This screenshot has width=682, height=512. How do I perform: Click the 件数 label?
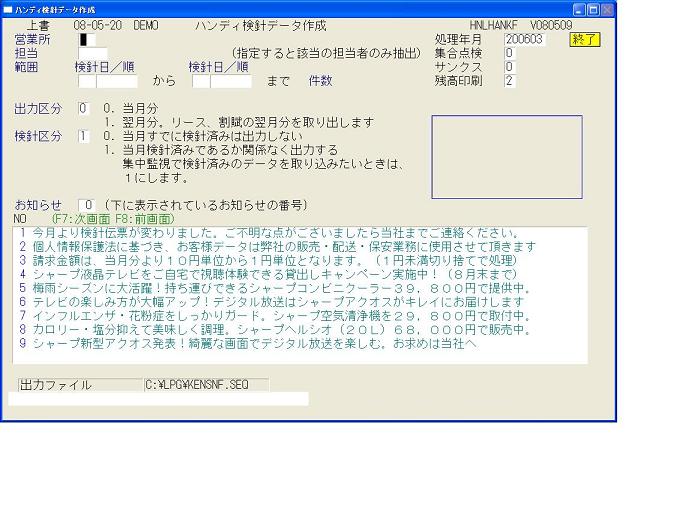pyautogui.click(x=321, y=81)
